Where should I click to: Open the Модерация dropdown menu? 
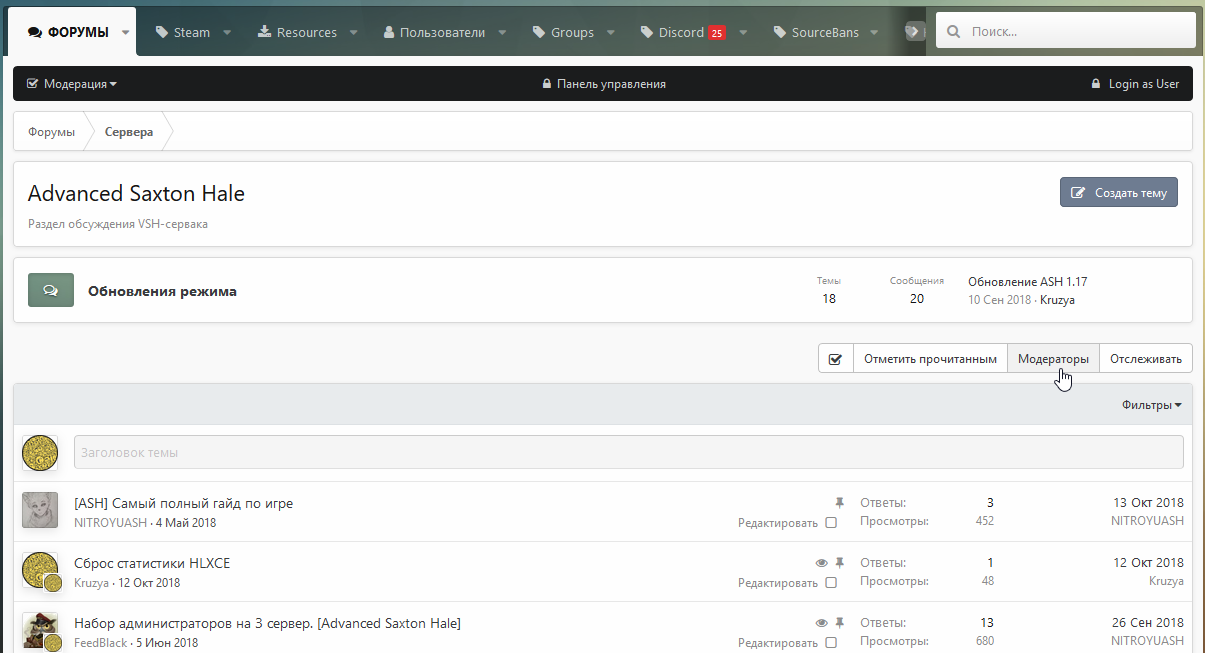72,84
